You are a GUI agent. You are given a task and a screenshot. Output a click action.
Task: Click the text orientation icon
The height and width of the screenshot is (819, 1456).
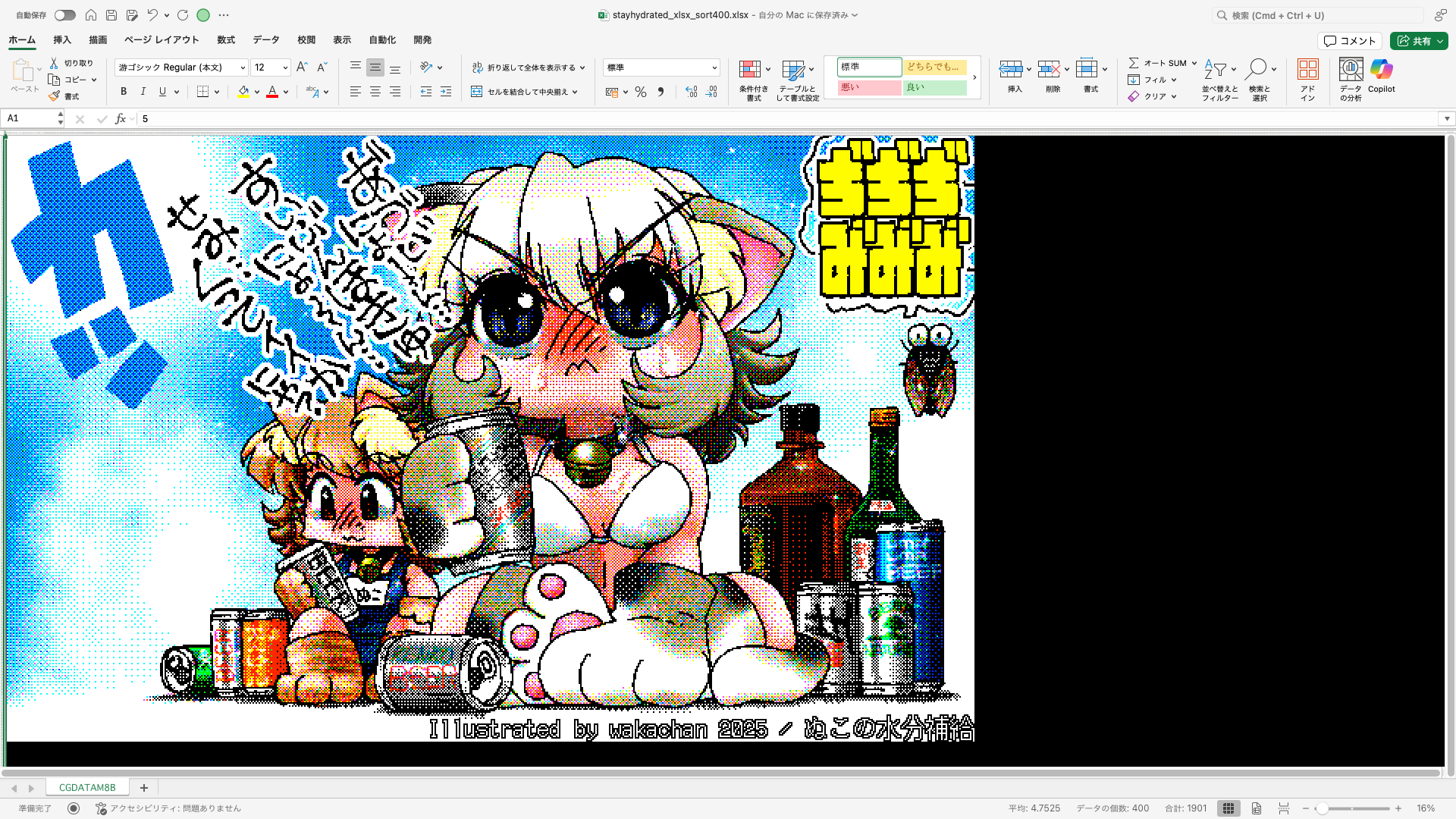tap(426, 67)
